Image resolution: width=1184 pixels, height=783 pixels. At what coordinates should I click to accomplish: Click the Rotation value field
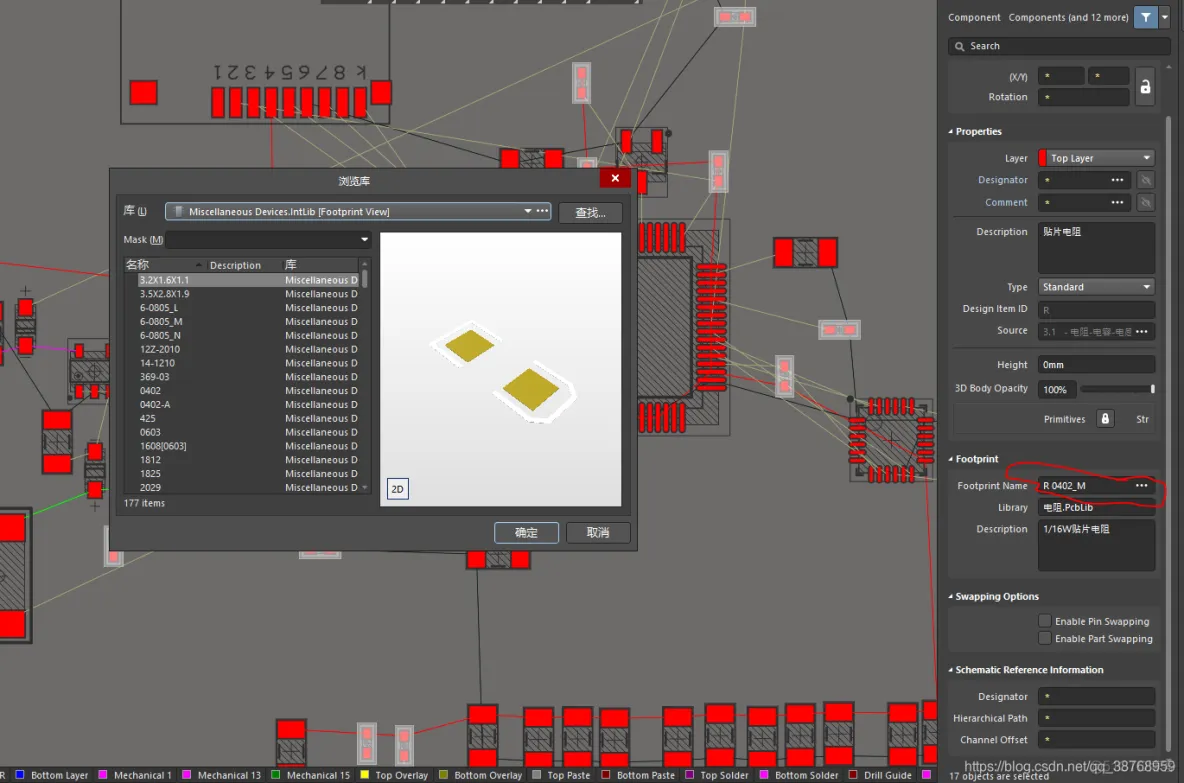pos(1084,97)
